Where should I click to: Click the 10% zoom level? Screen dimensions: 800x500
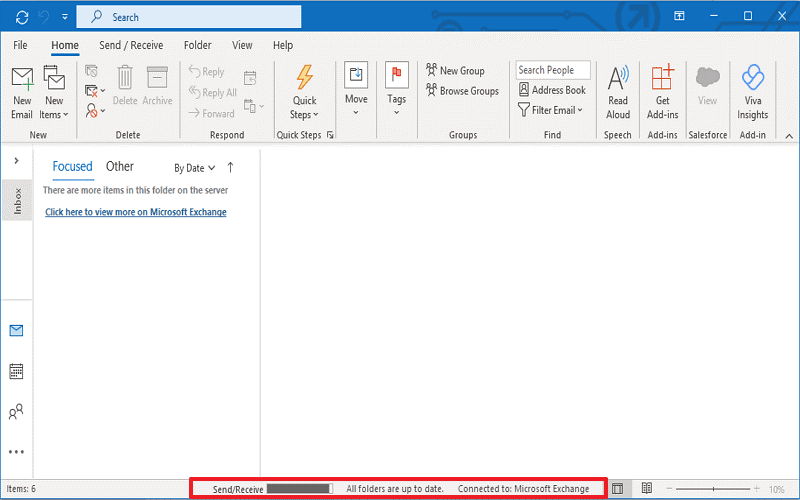point(777,489)
